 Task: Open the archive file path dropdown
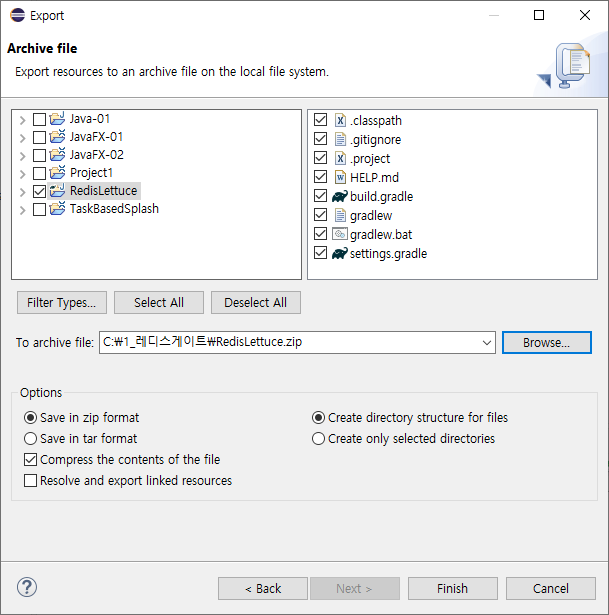(x=487, y=343)
